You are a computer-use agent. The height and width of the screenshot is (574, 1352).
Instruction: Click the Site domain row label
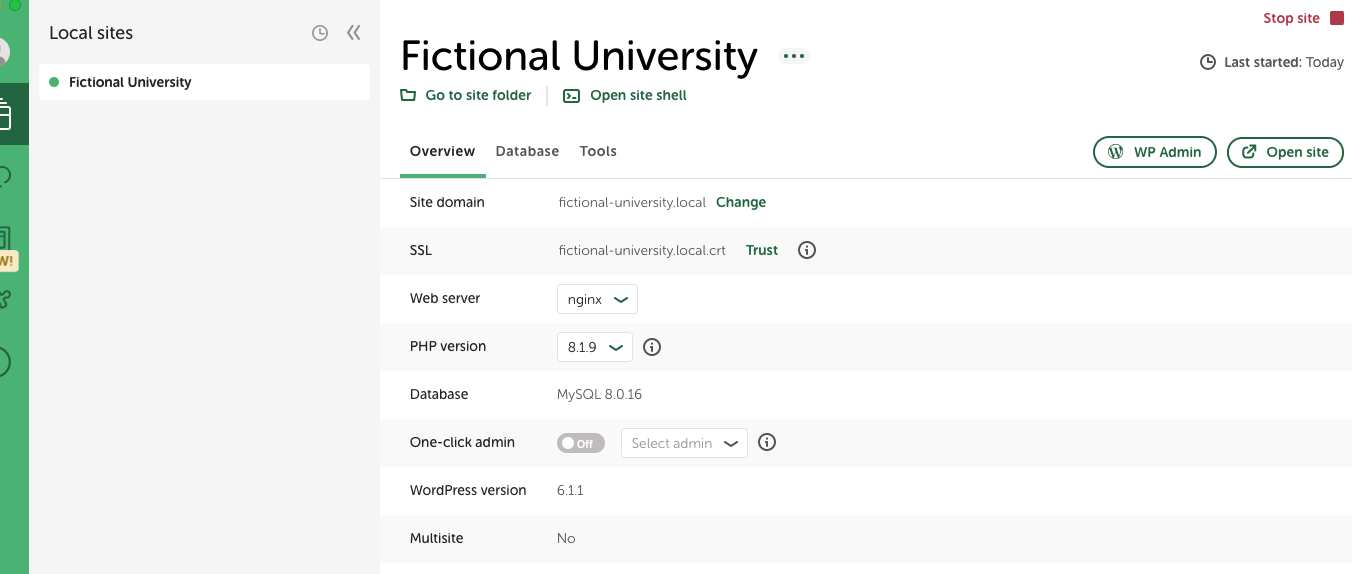point(447,202)
